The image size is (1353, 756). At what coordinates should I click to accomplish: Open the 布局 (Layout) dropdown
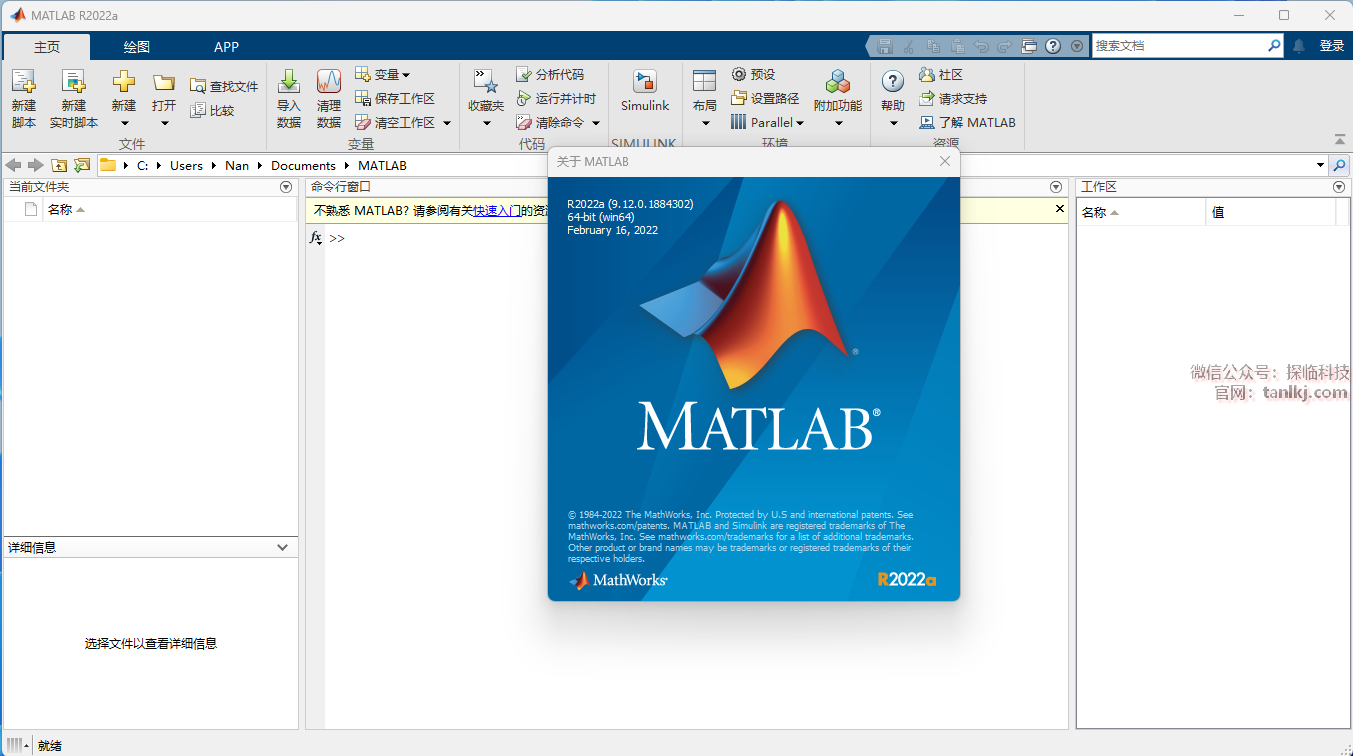pyautogui.click(x=705, y=124)
